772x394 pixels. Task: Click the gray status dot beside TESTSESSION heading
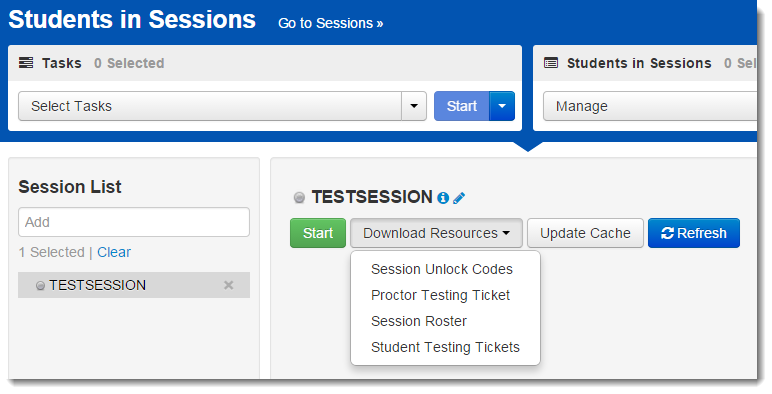click(x=299, y=198)
